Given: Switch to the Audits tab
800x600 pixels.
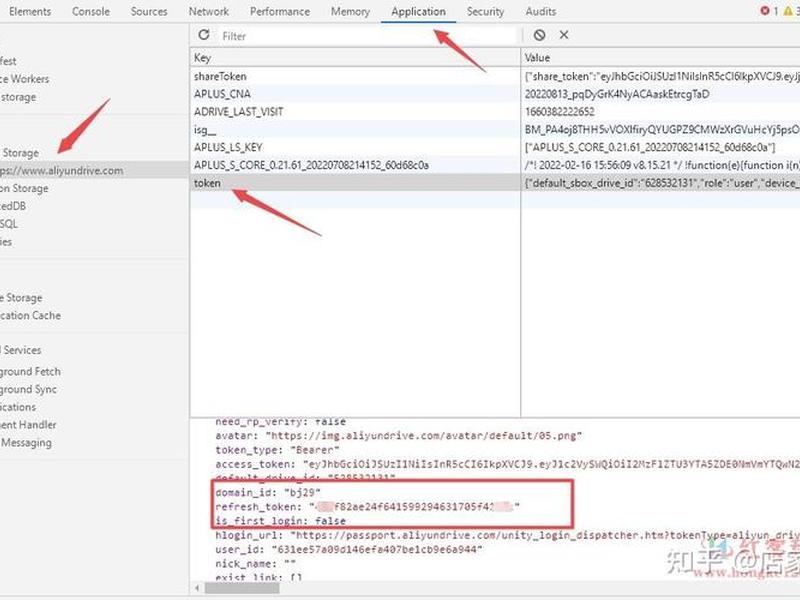Looking at the screenshot, I should click(541, 11).
